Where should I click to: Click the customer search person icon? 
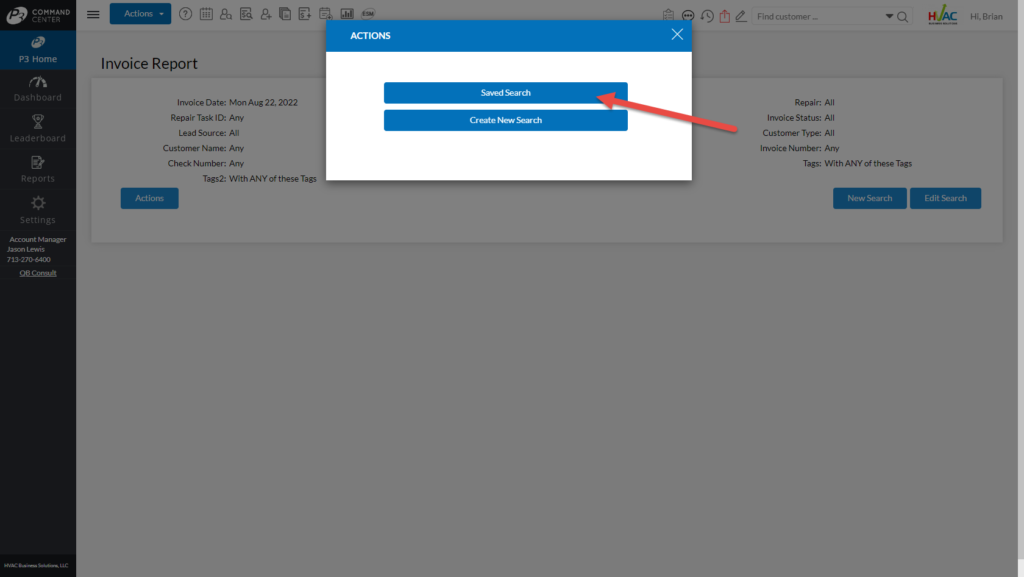(226, 14)
